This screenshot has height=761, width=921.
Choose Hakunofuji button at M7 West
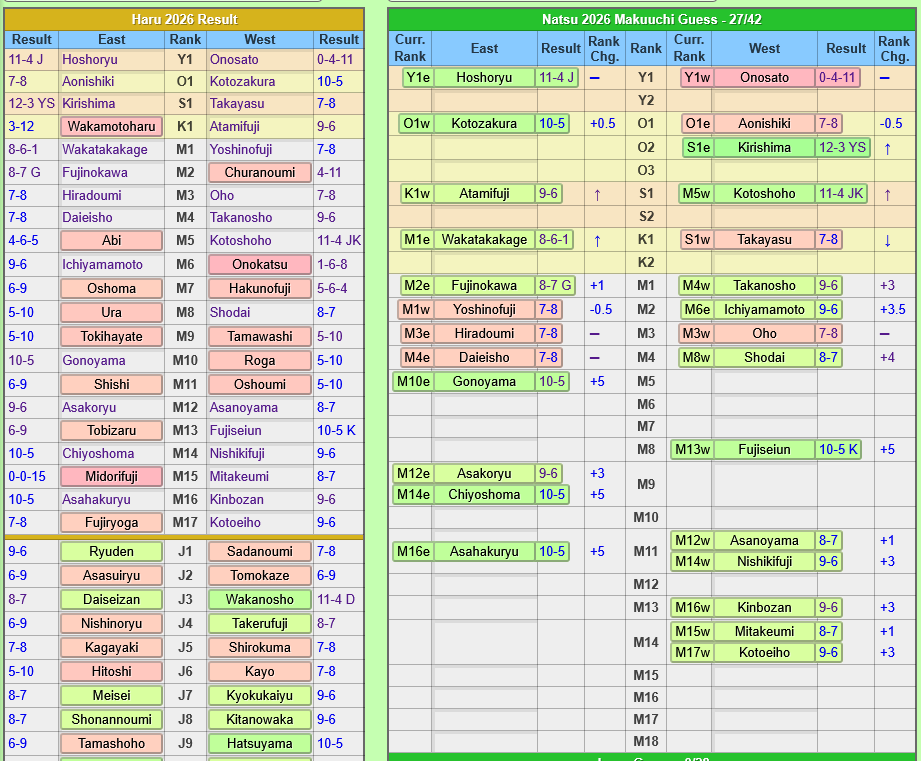(x=260, y=288)
